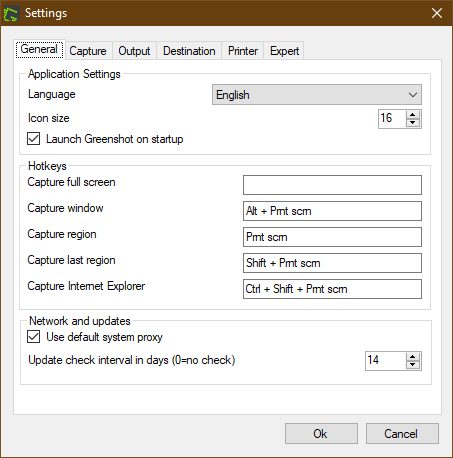The height and width of the screenshot is (458, 453).
Task: Increase Icon size with up arrow
Action: point(413,115)
